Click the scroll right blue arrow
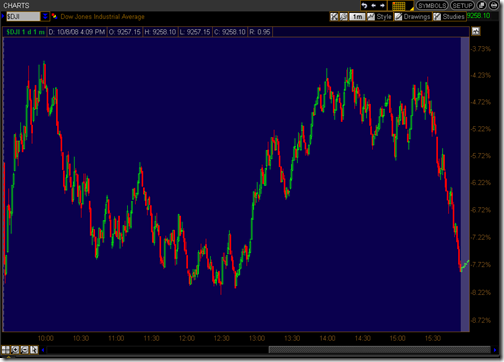Viewport: 504px width, 362px height. pyautogui.click(x=495, y=350)
